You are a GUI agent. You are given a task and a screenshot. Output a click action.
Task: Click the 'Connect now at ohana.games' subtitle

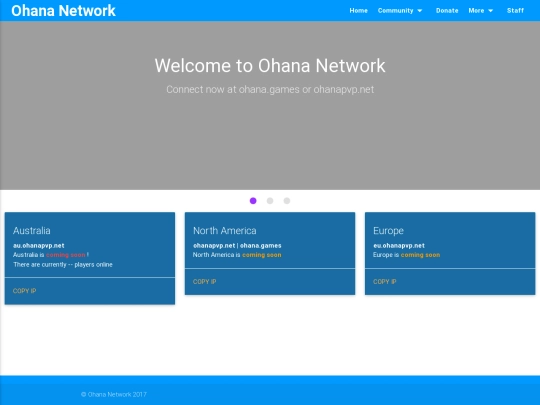coord(270,90)
